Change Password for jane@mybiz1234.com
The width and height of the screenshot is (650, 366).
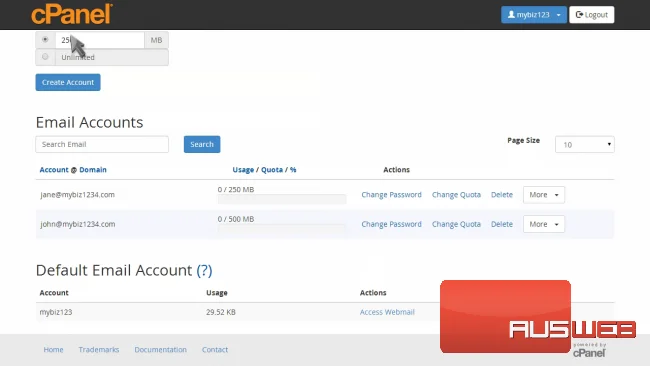[391, 195]
